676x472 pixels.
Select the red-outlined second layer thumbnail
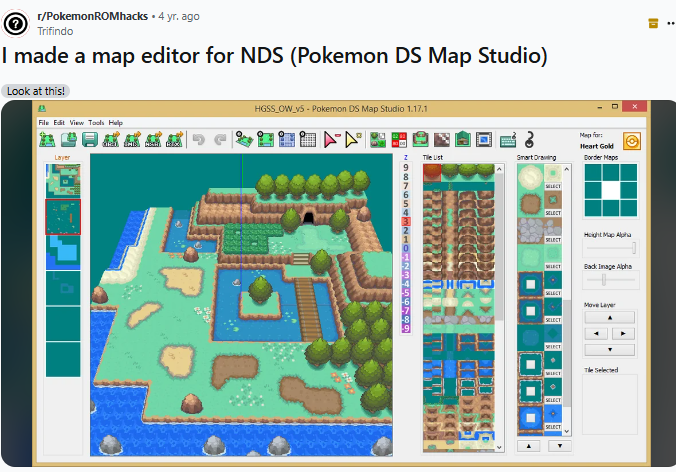click(x=63, y=217)
